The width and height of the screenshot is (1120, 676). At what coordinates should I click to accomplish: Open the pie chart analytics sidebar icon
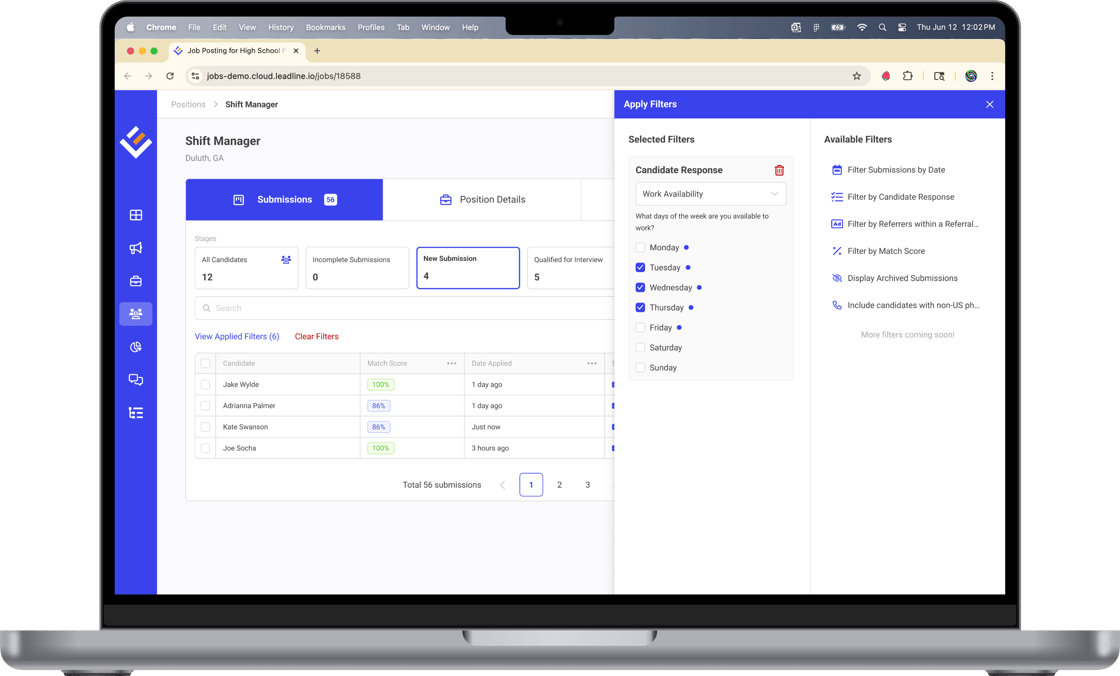pos(136,347)
